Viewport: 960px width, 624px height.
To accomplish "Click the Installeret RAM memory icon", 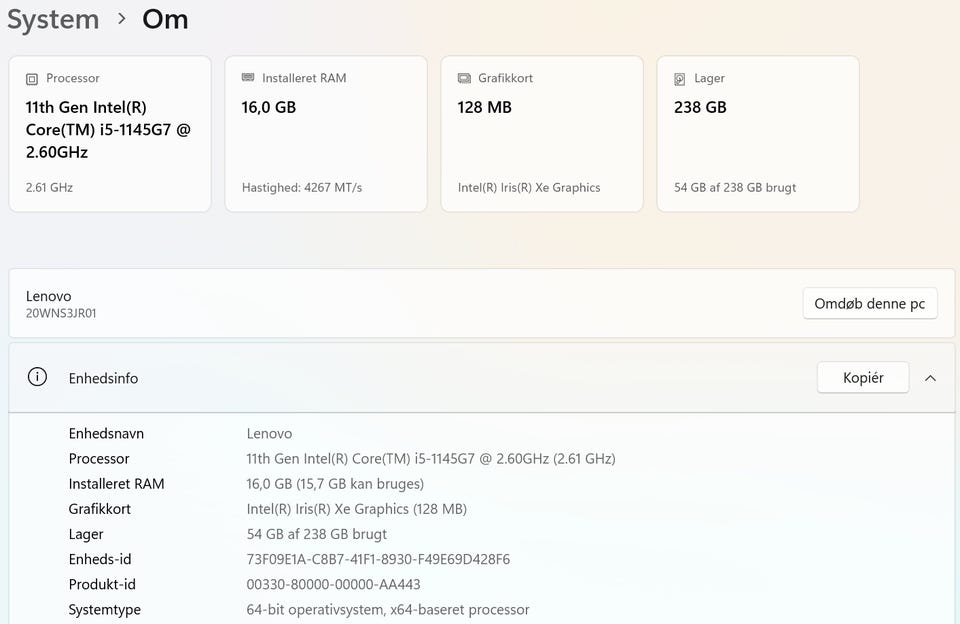I will pyautogui.click(x=248, y=78).
